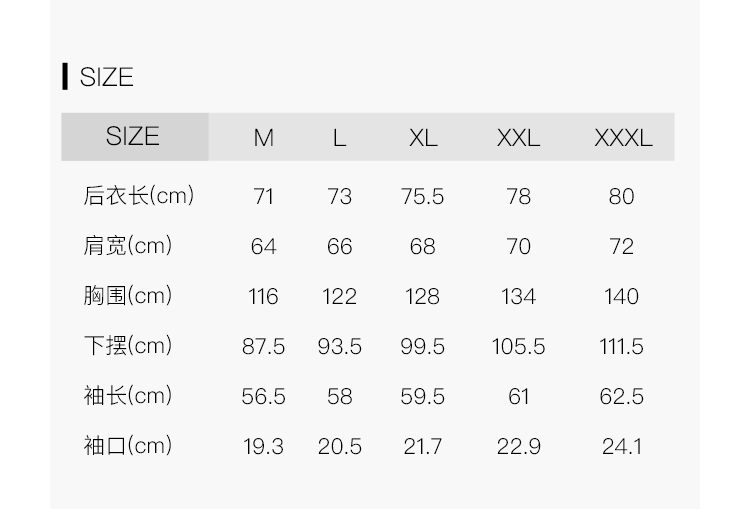750x509 pixels.
Task: Click the SIZE section heading above the table
Action: coord(106,77)
